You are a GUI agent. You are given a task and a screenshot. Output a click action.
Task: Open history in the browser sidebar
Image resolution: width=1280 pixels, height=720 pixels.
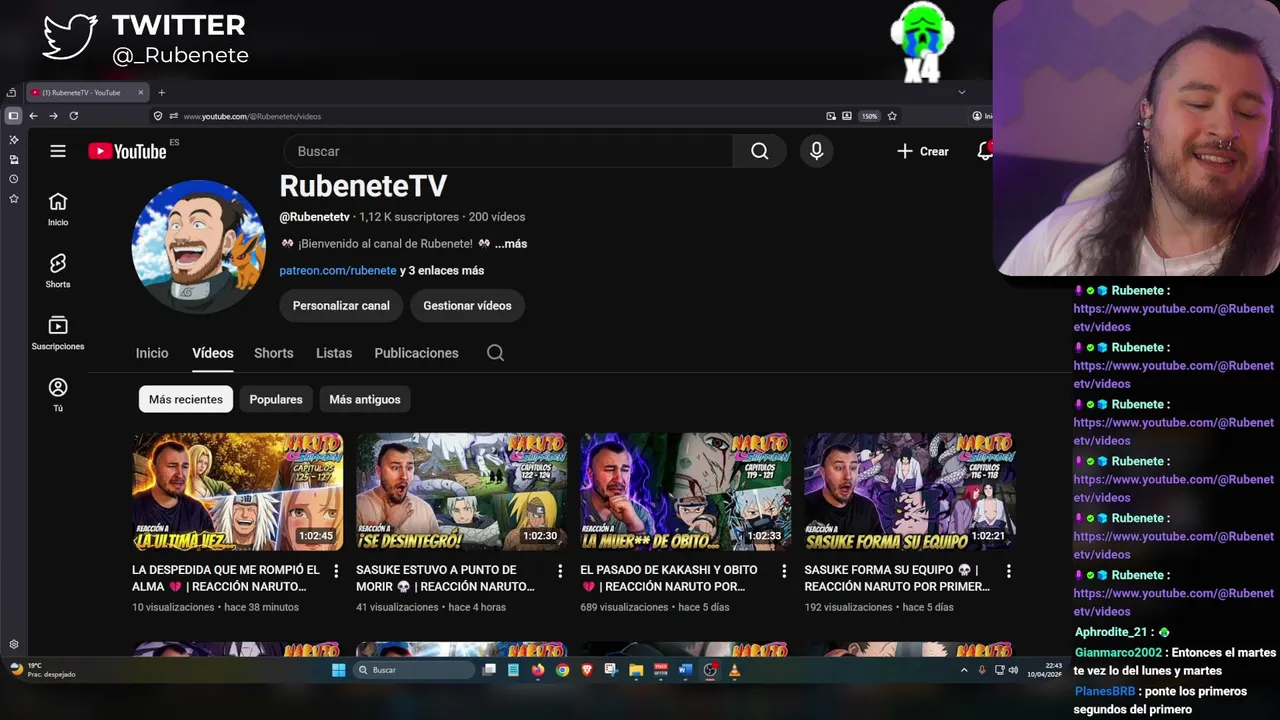coord(13,179)
